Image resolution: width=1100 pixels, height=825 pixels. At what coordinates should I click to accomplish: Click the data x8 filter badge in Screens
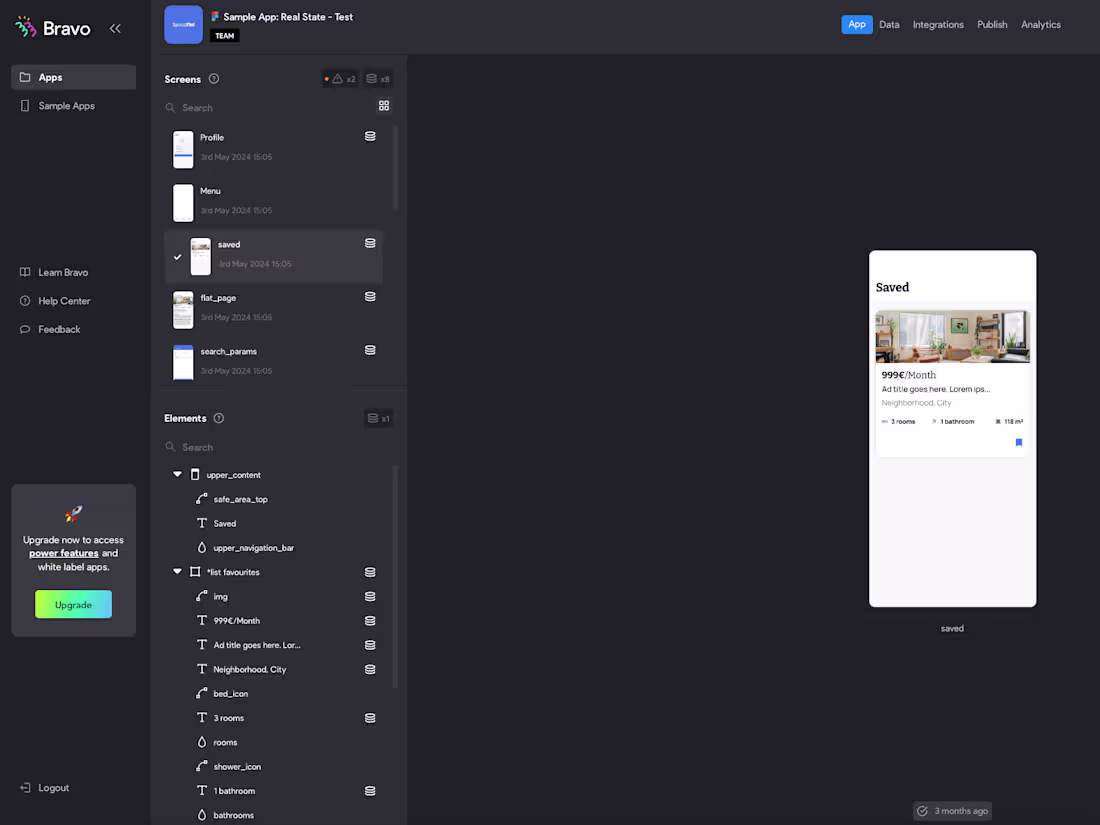tap(378, 79)
